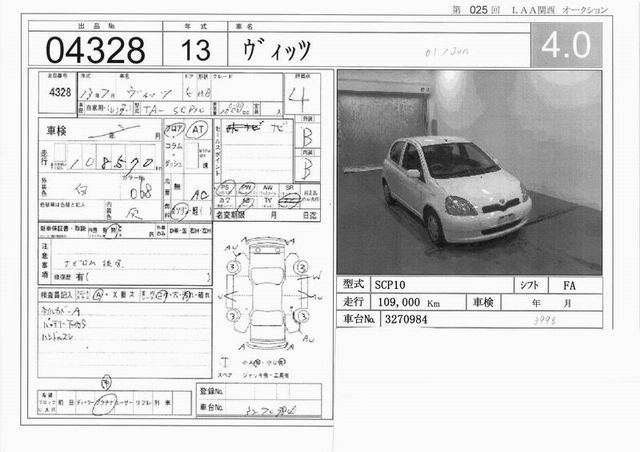Click the model year value 13

[x=196, y=50]
